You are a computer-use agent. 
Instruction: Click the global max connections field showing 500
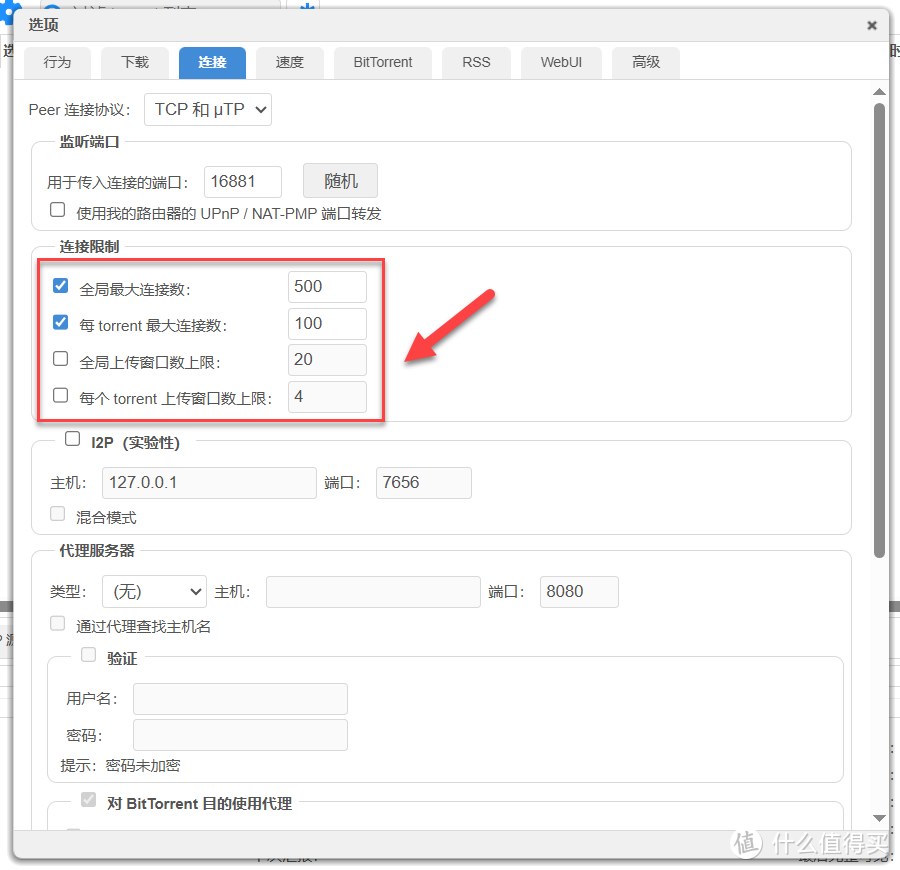click(x=327, y=287)
